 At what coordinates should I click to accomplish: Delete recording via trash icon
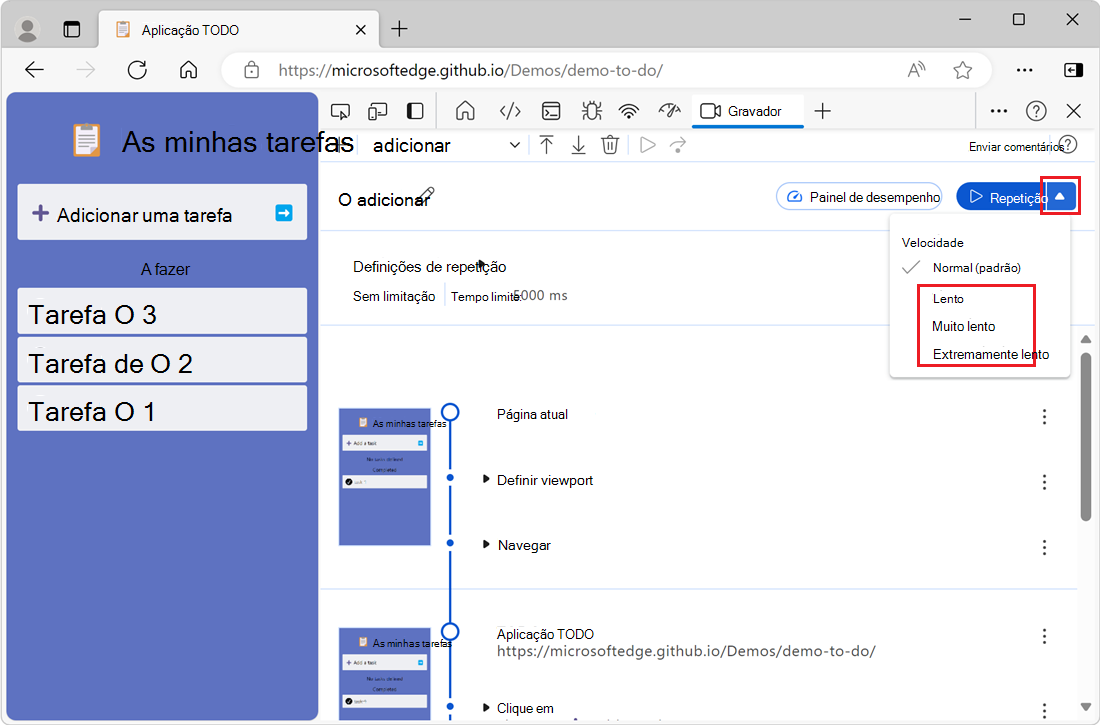coord(610,145)
